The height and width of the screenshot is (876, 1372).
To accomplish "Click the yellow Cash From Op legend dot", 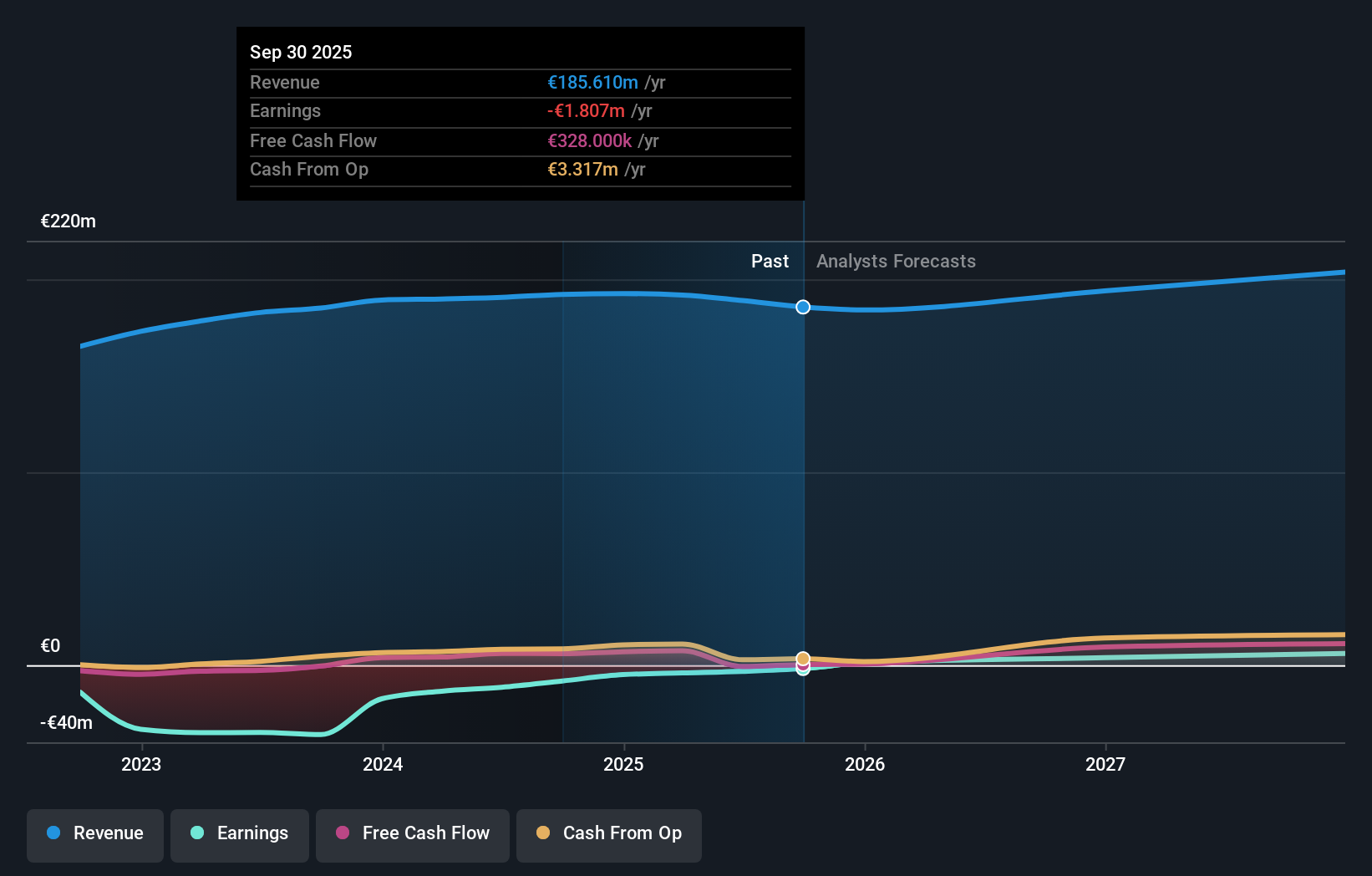I will [544, 833].
